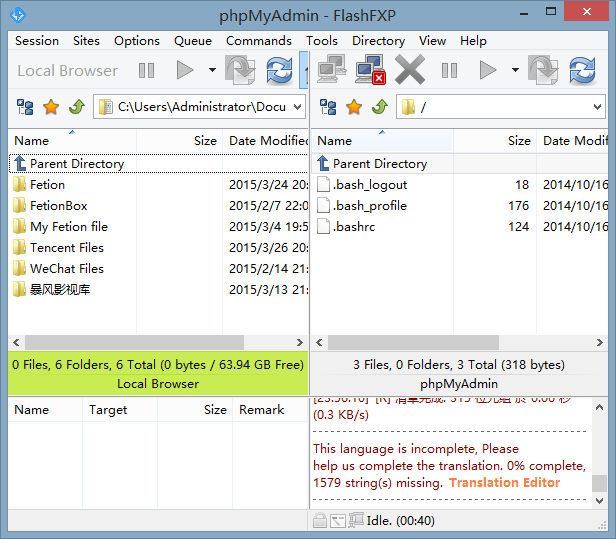The image size is (616, 539).
Task: Click remote pane go-up-directory green arrow
Action: tap(380, 107)
